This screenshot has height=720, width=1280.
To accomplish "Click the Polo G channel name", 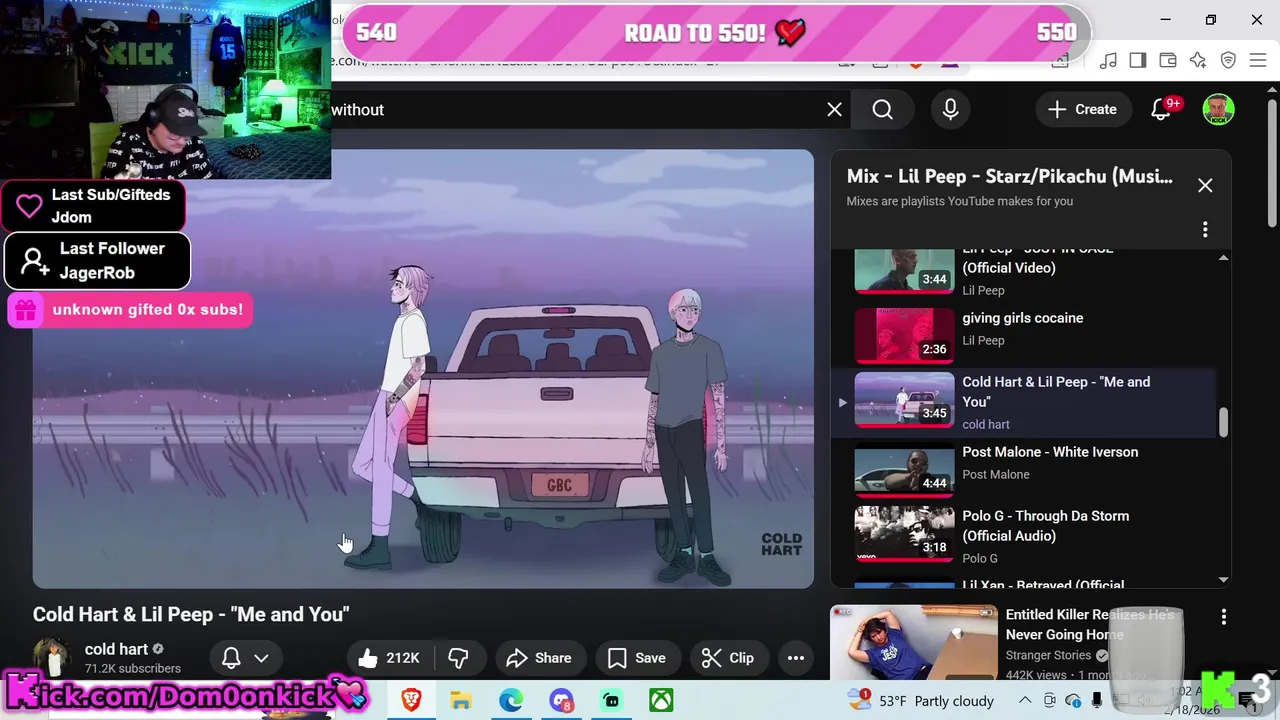I will 980,558.
